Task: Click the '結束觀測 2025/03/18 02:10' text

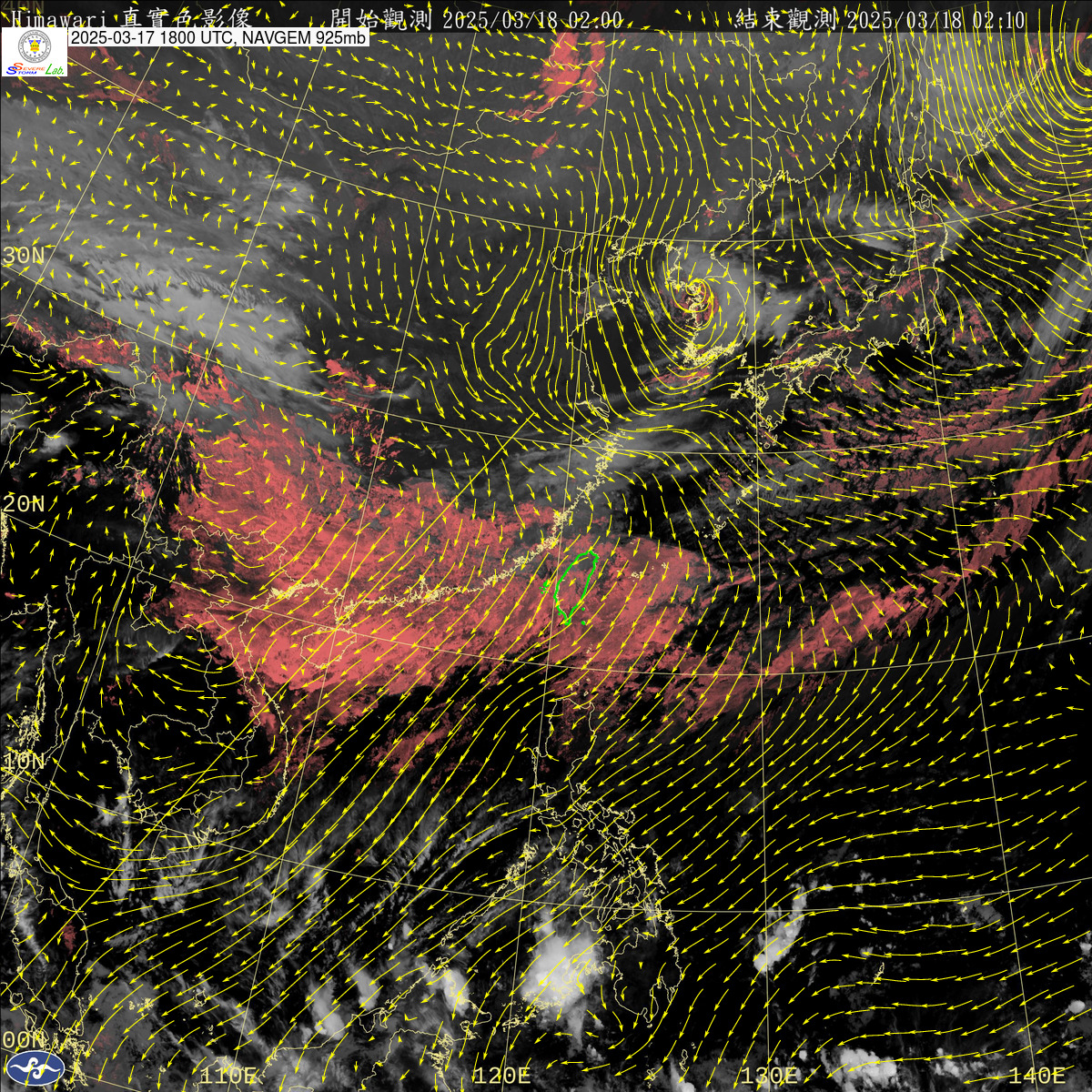Action: (x=882, y=20)
